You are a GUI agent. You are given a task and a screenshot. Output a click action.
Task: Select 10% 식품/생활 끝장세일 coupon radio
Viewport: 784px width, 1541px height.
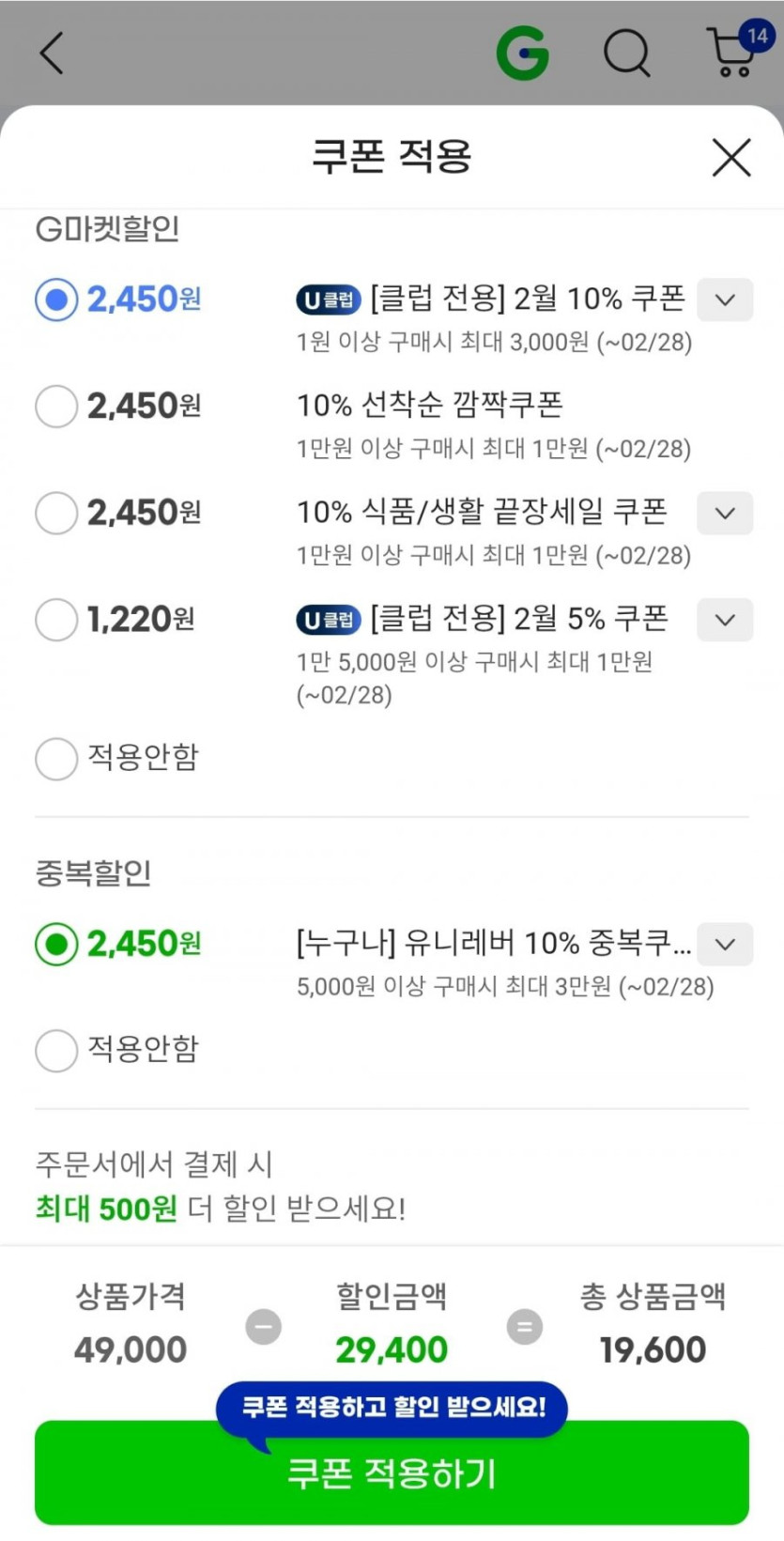coord(56,513)
